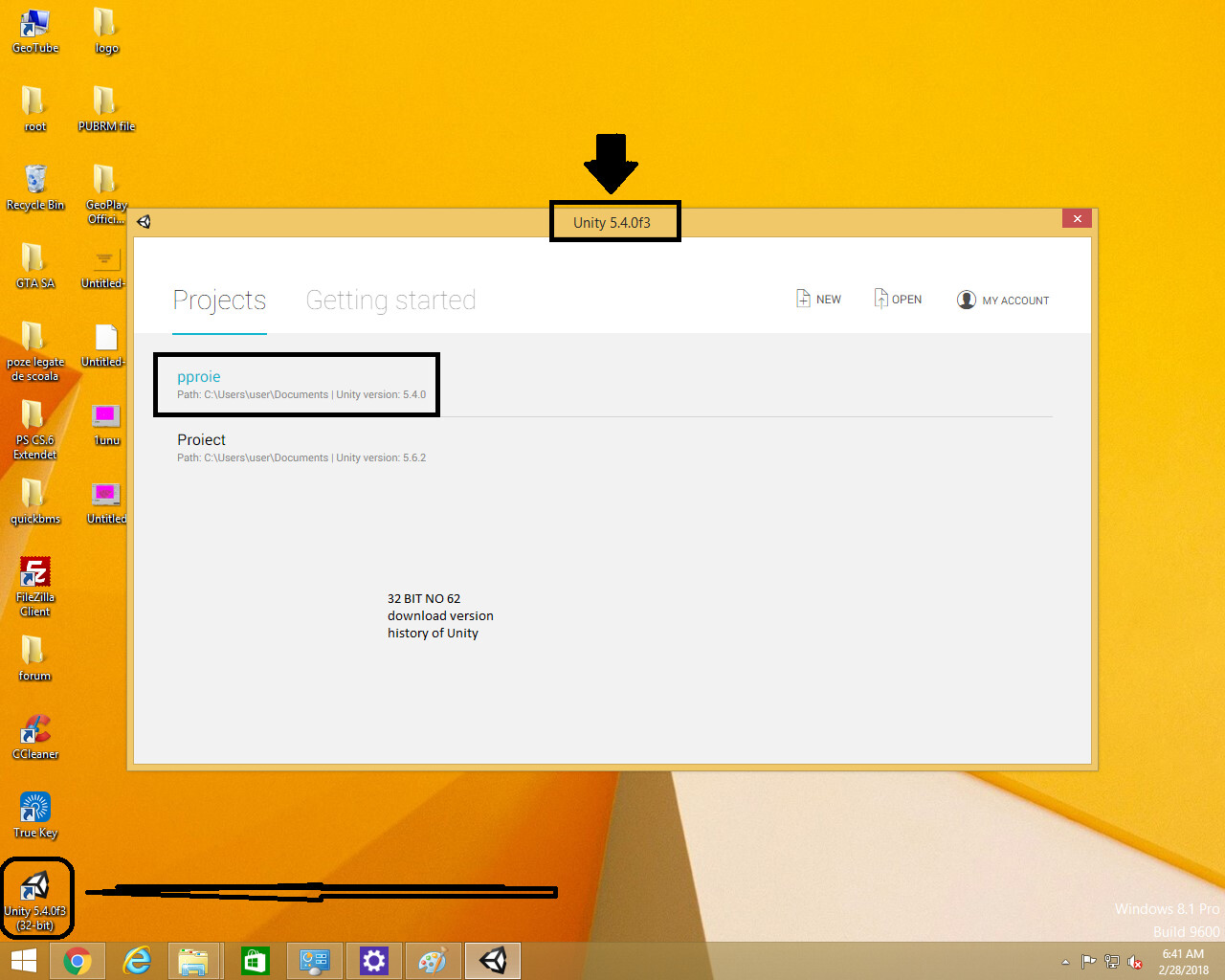Image resolution: width=1225 pixels, height=980 pixels.
Task: Close the Unity launcher window
Action: (1078, 218)
